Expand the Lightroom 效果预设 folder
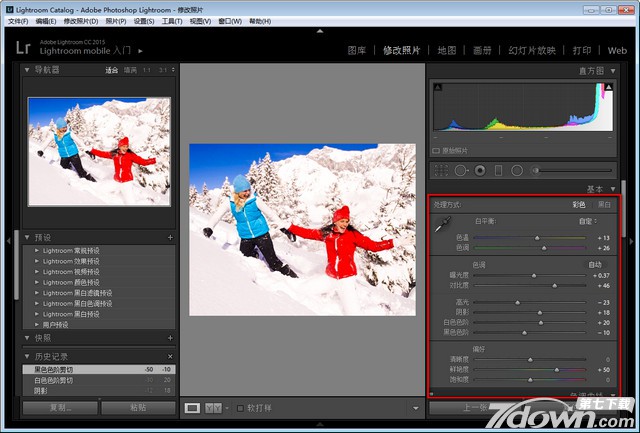Viewport: 640px width, 433px height. click(37, 261)
